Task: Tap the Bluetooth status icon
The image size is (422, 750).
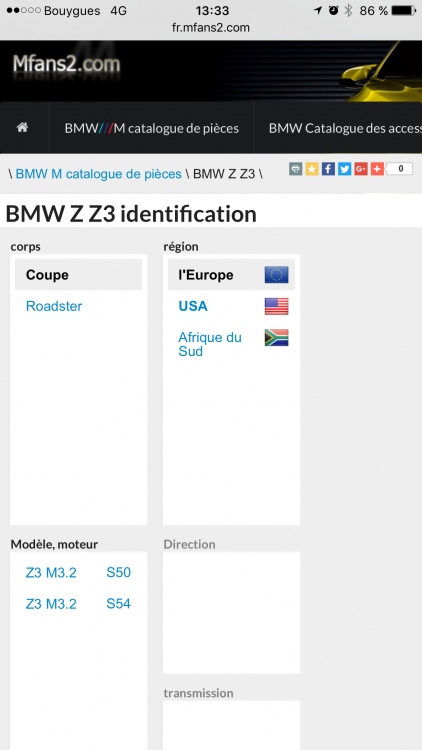Action: click(348, 10)
